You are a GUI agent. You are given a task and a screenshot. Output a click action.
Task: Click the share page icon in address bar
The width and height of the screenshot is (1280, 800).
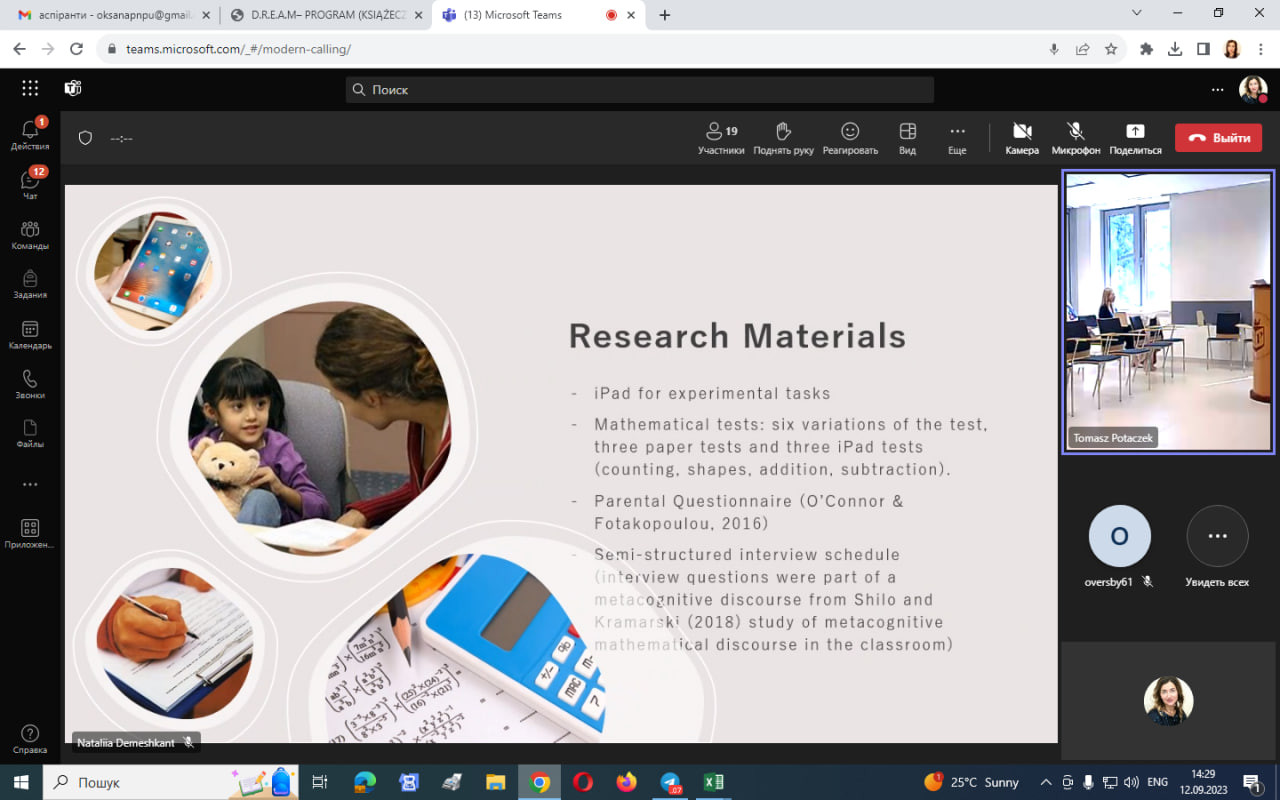[x=1082, y=48]
